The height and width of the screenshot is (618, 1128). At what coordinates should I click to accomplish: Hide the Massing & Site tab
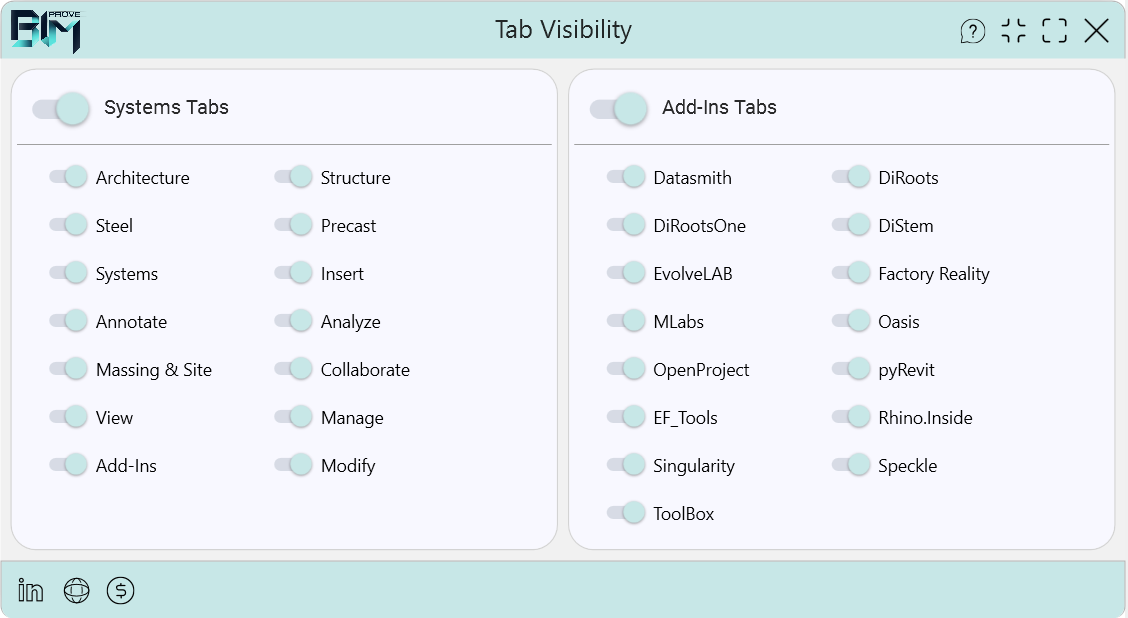69,369
